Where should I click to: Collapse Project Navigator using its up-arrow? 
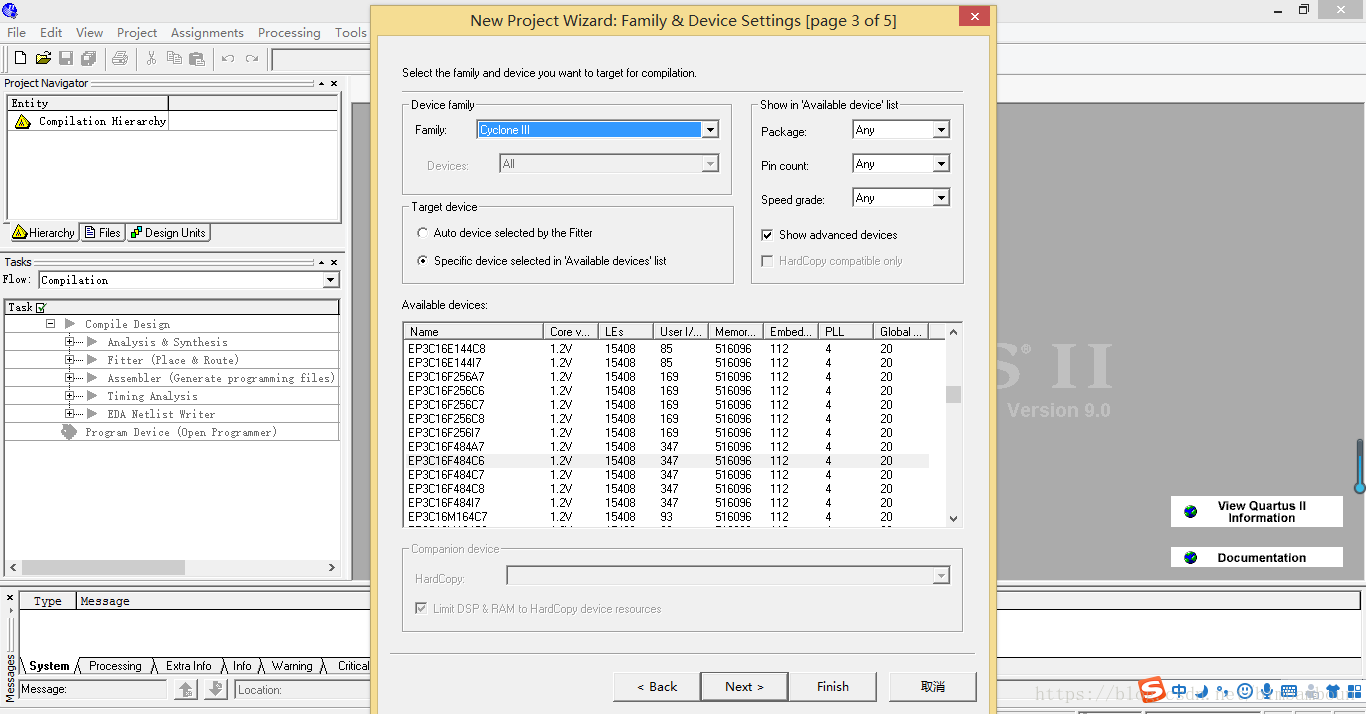[x=320, y=84]
